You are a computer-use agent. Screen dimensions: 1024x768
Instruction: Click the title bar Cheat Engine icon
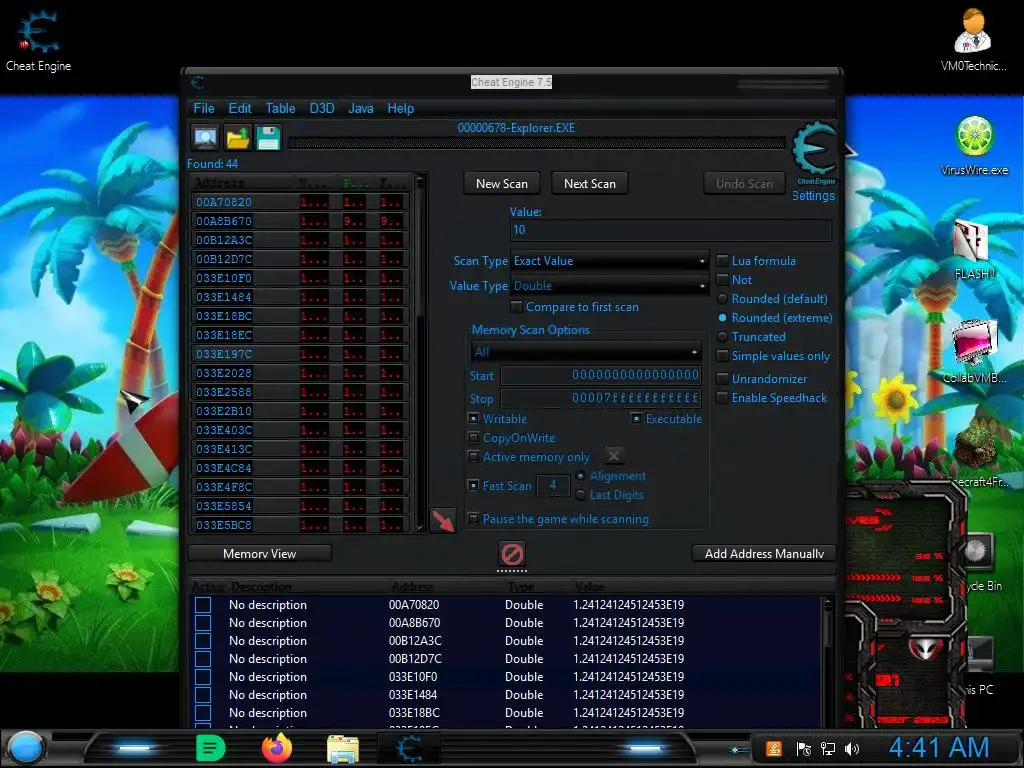click(199, 82)
